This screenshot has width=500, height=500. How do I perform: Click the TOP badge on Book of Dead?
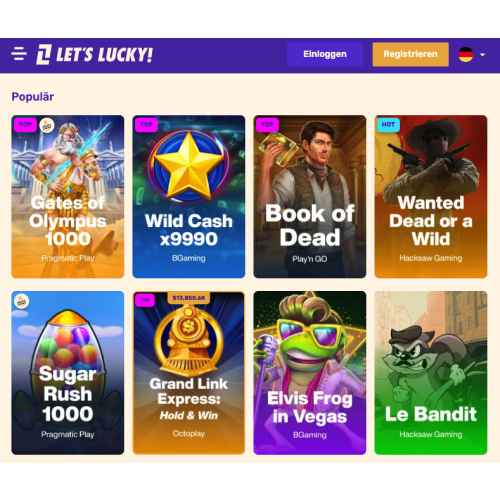tap(267, 125)
